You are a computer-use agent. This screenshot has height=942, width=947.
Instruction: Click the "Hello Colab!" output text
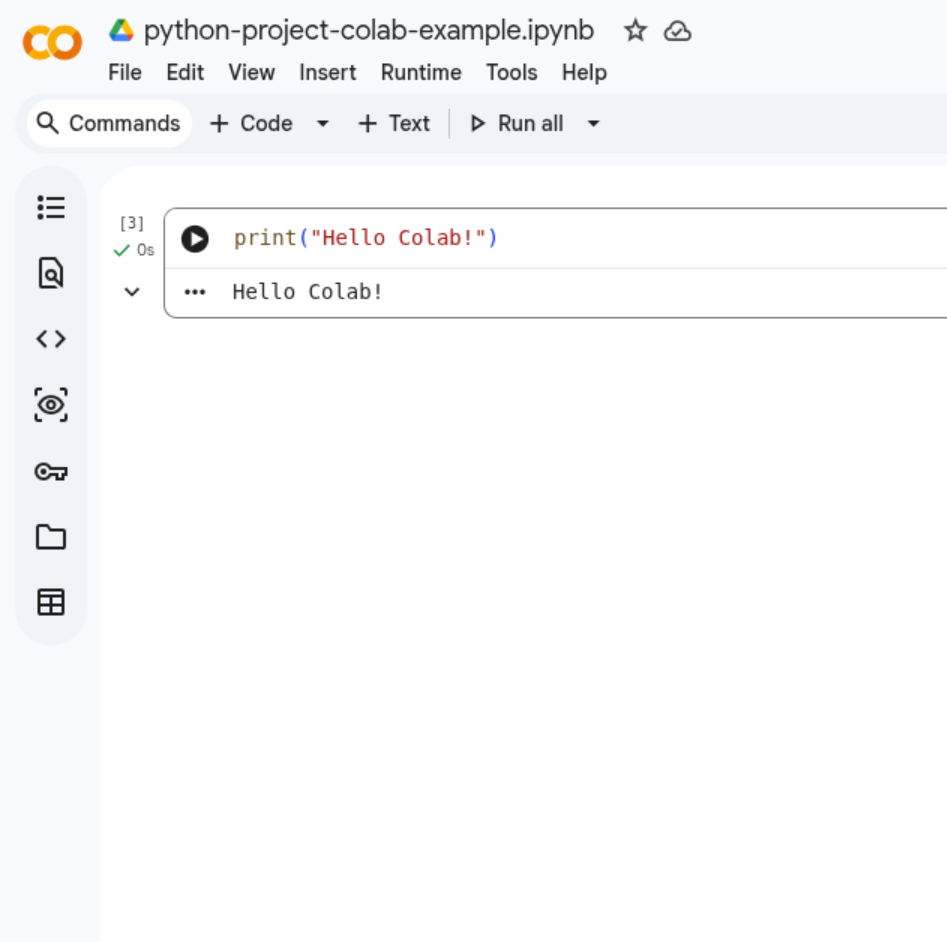pyautogui.click(x=307, y=292)
